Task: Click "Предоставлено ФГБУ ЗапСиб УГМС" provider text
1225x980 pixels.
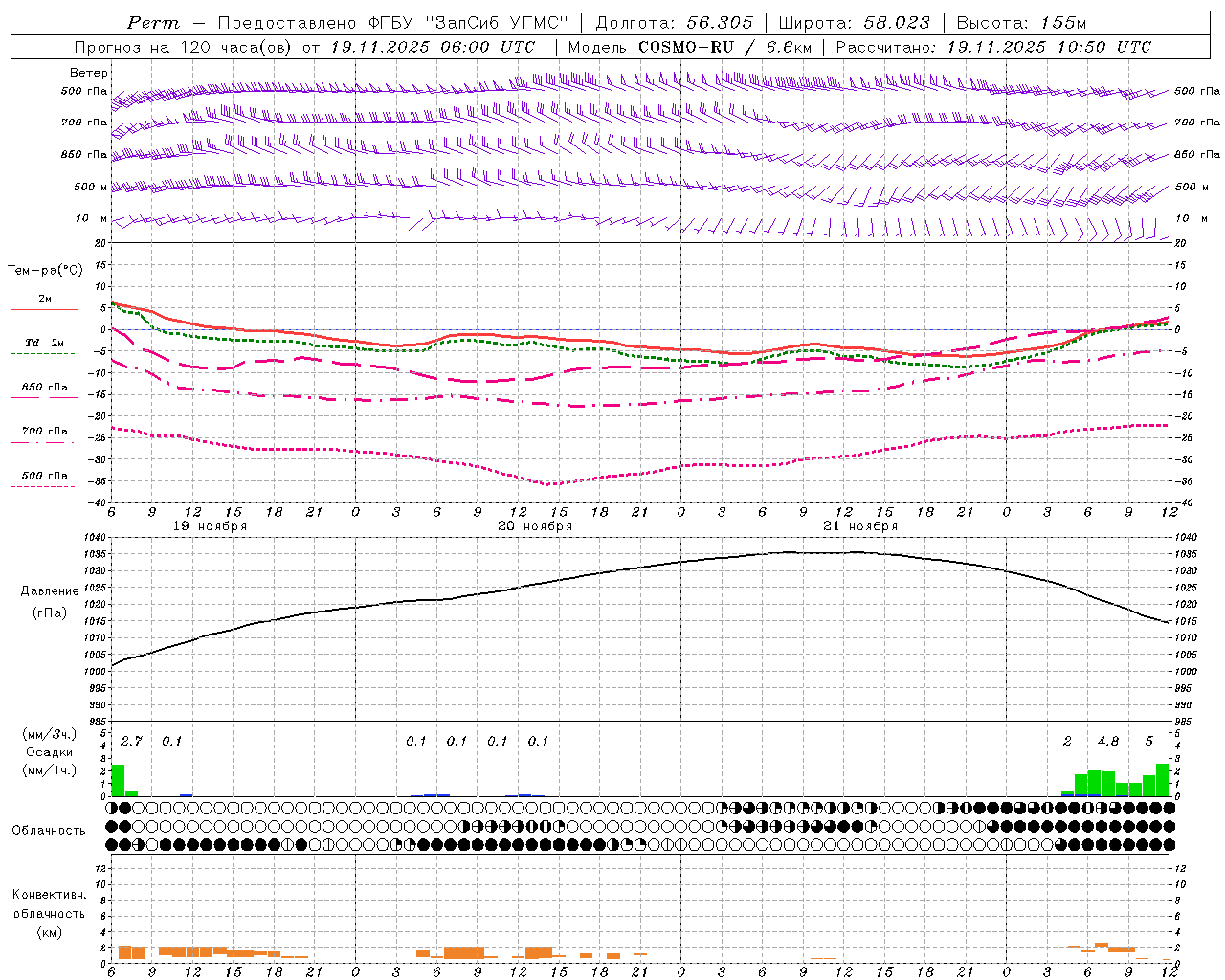Action: point(393,23)
